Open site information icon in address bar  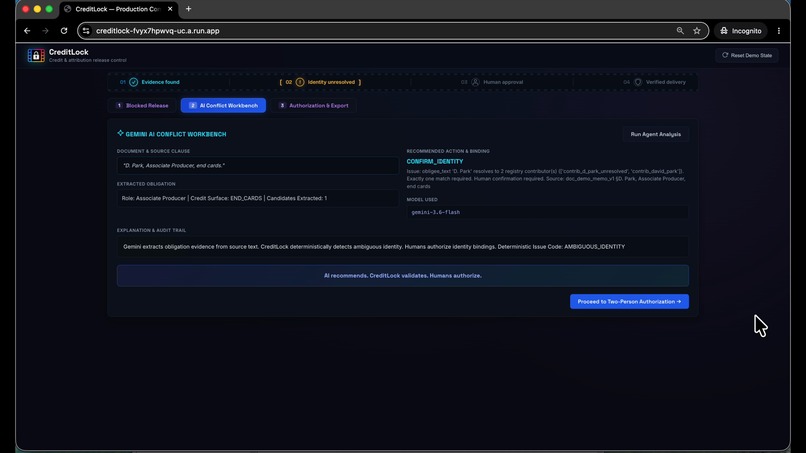(86, 31)
